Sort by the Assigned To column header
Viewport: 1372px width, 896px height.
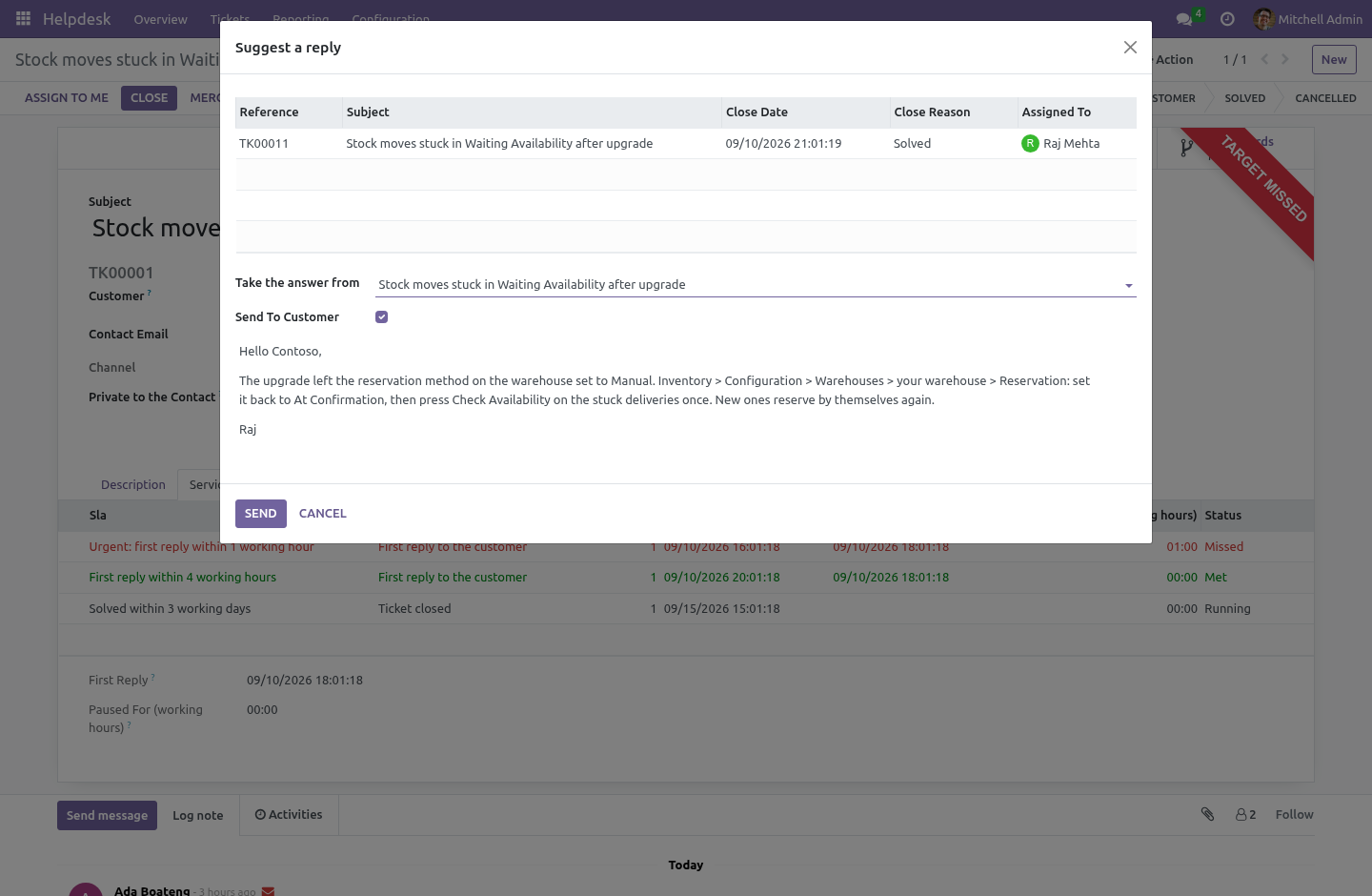pos(1077,112)
